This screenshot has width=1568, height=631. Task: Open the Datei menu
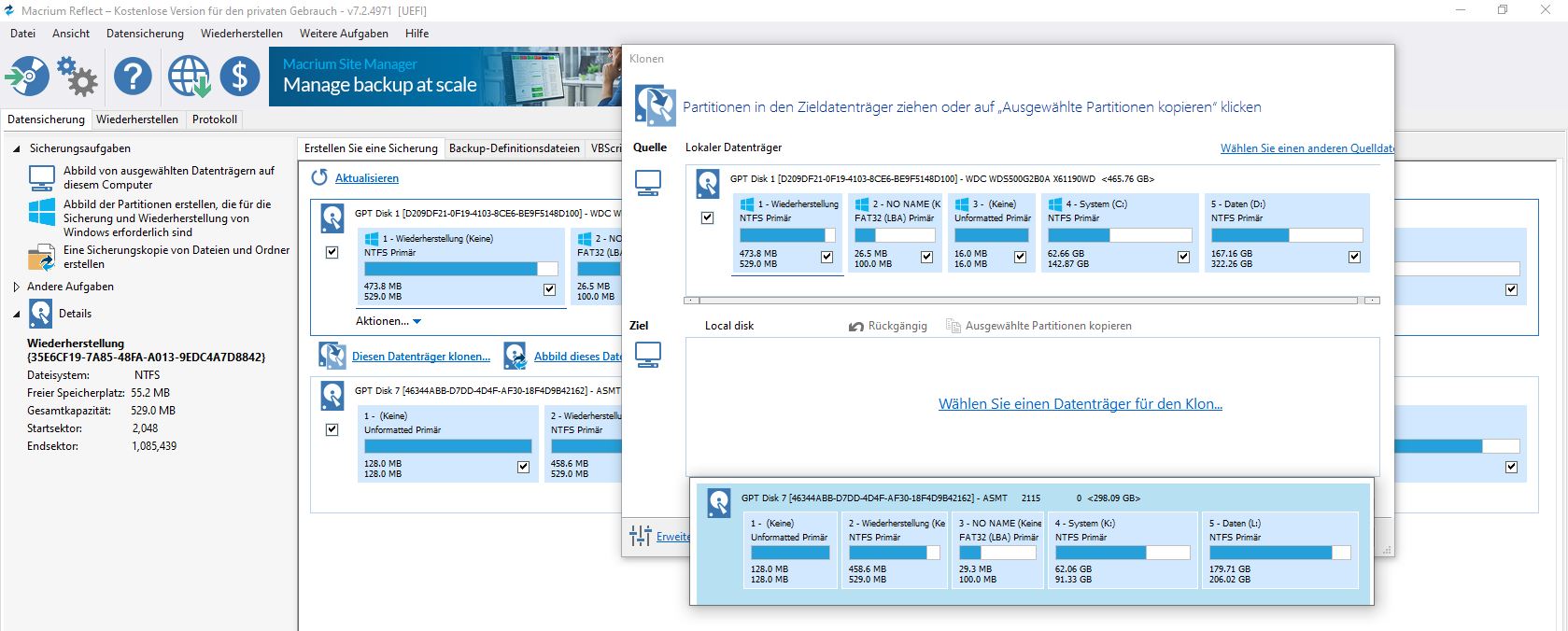point(22,34)
